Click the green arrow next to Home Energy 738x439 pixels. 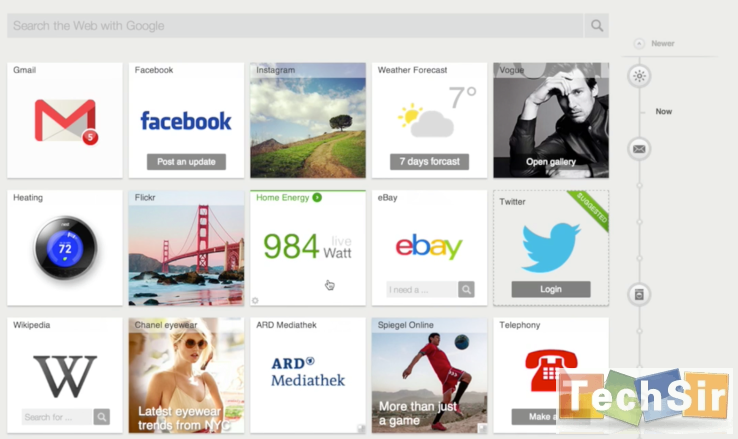(317, 198)
